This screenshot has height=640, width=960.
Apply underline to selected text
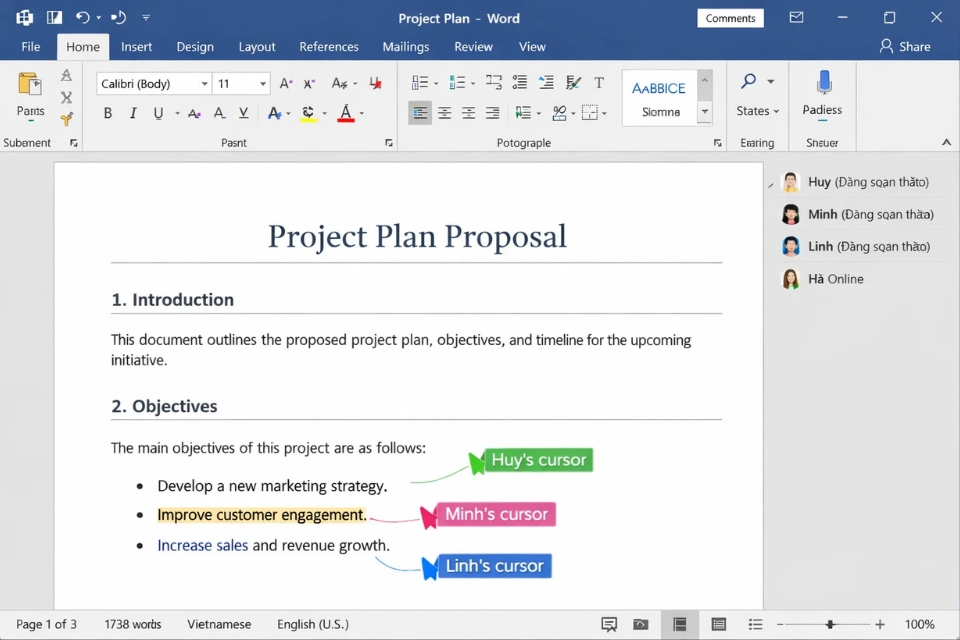click(159, 113)
